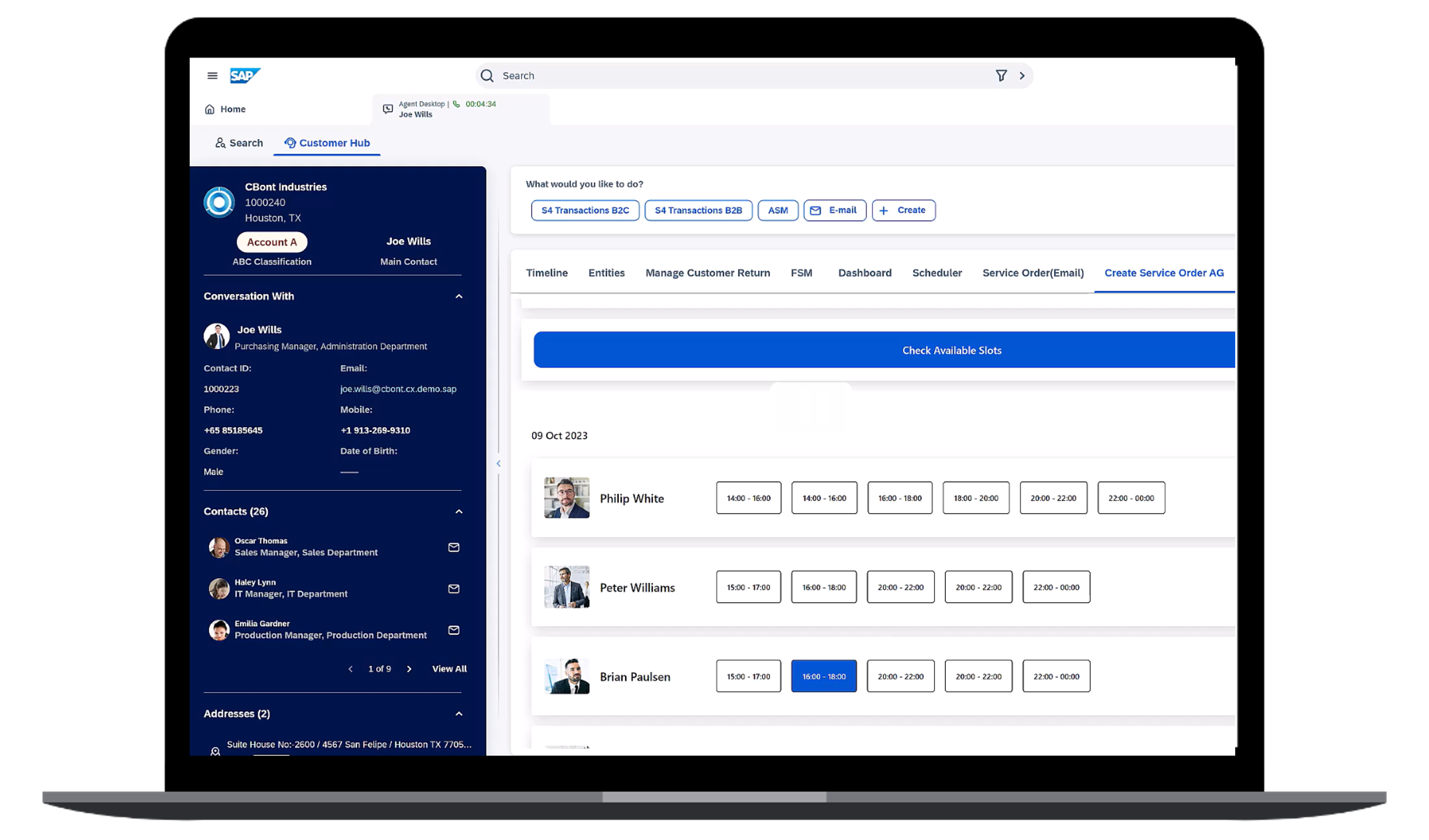Open the Customer Hub tab
This screenshot has width=1429, height=840.
(x=327, y=143)
